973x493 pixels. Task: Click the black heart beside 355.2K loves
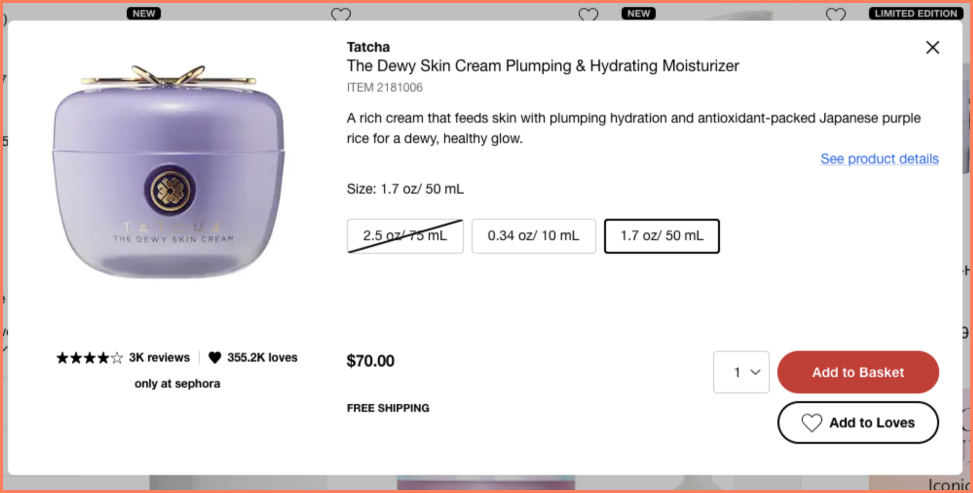coord(215,357)
